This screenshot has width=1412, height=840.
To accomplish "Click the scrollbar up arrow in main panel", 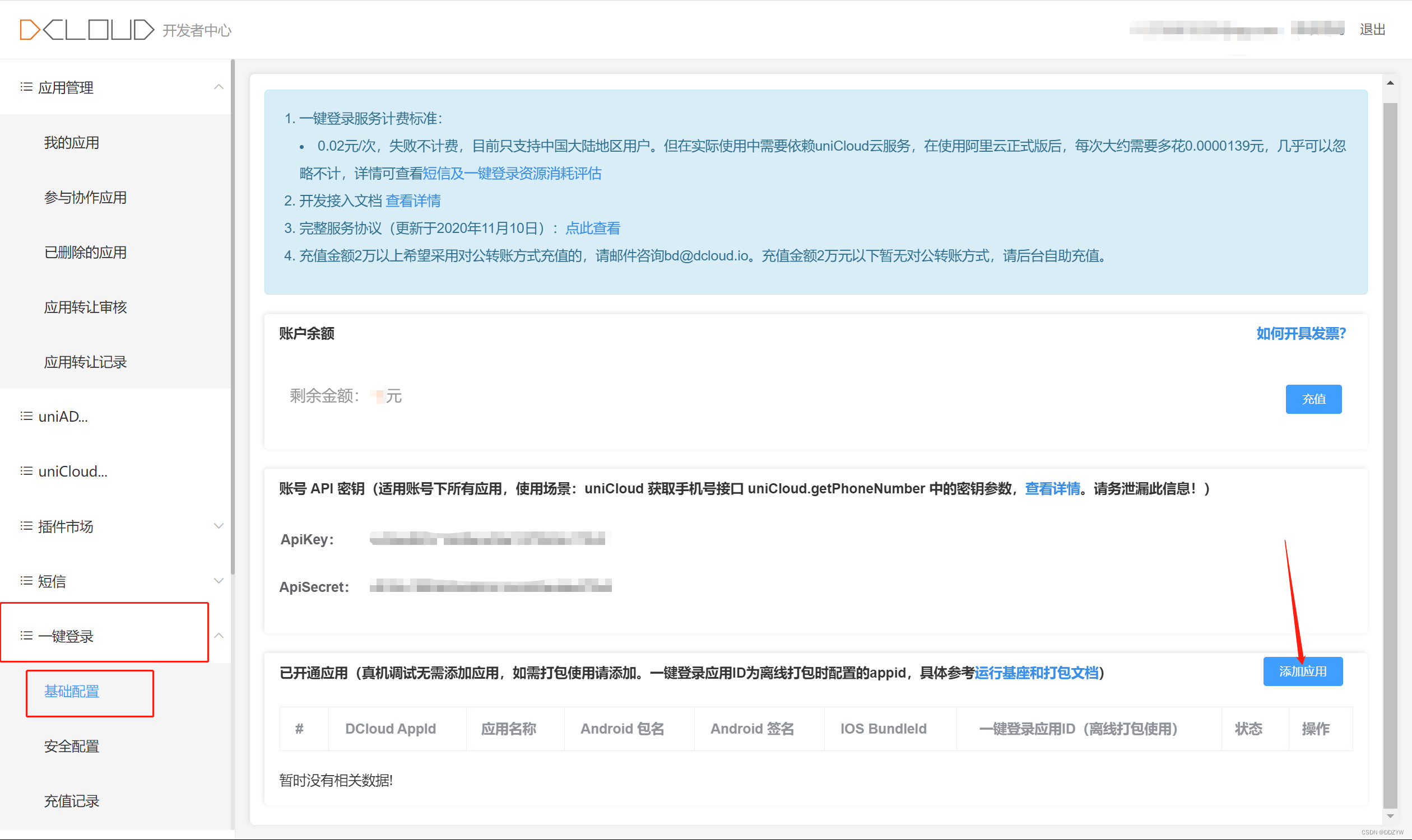I will click(x=1390, y=83).
